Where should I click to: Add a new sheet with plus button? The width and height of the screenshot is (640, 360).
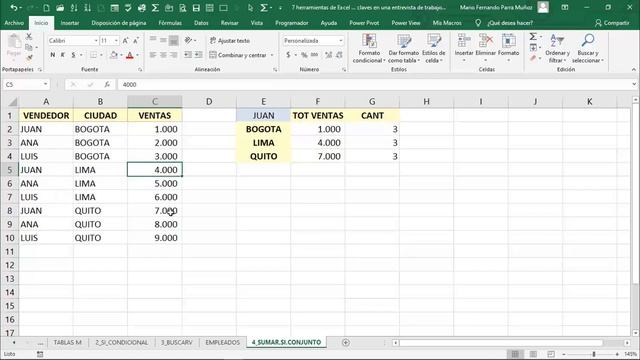(346, 342)
